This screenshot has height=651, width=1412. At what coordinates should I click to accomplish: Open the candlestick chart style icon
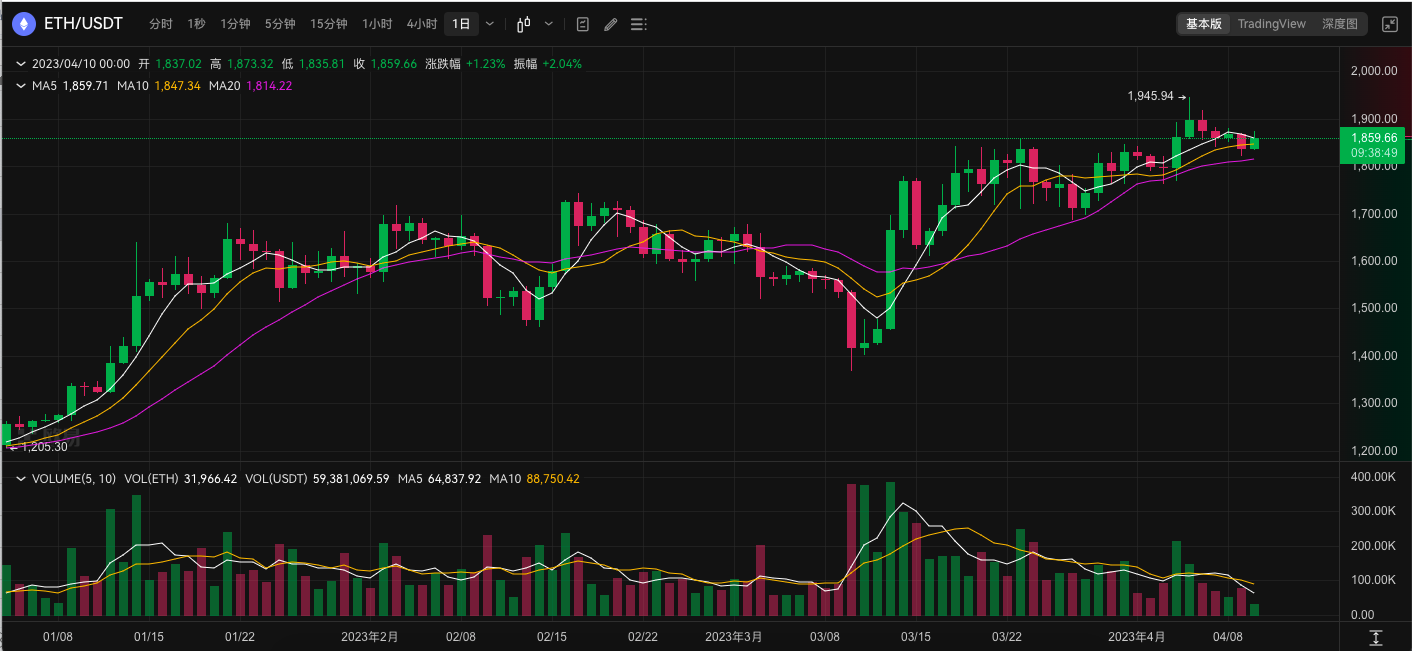click(x=523, y=24)
